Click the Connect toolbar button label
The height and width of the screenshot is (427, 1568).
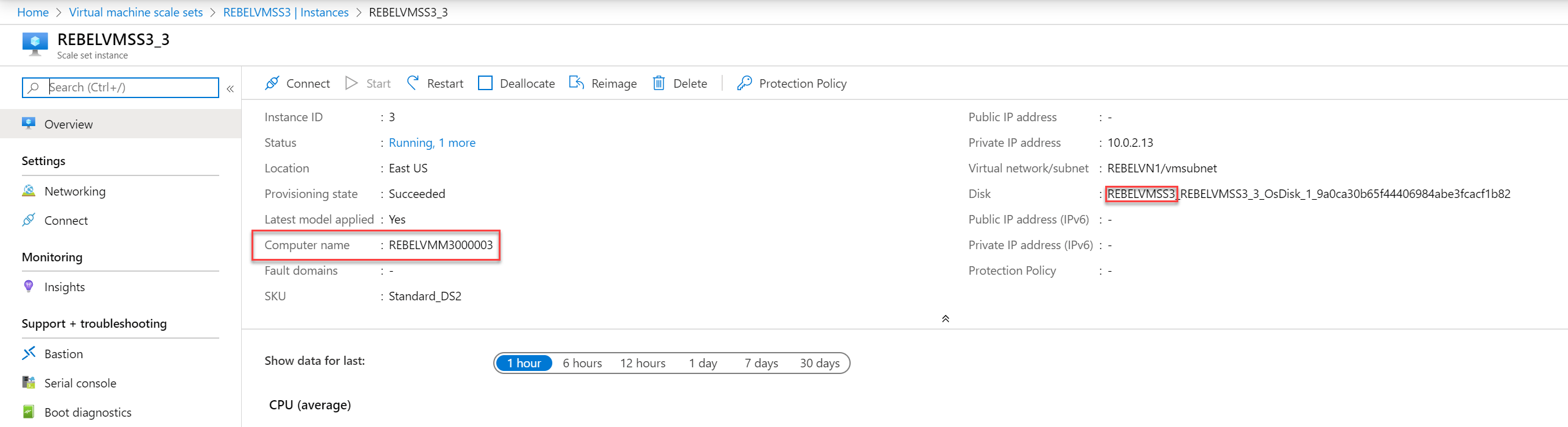[308, 83]
